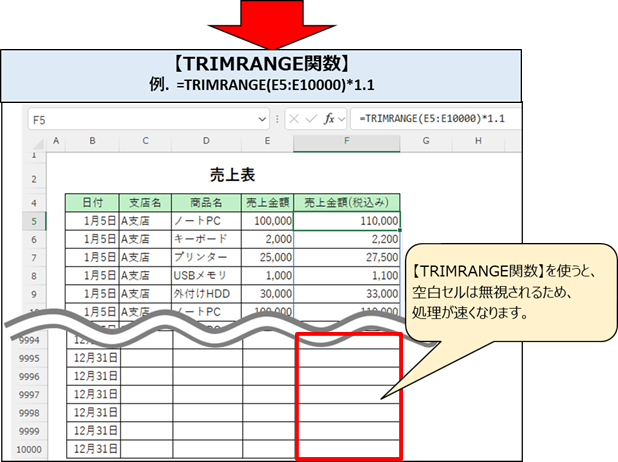The height and width of the screenshot is (462, 618).
Task: Select column F header
Action: tap(347, 142)
